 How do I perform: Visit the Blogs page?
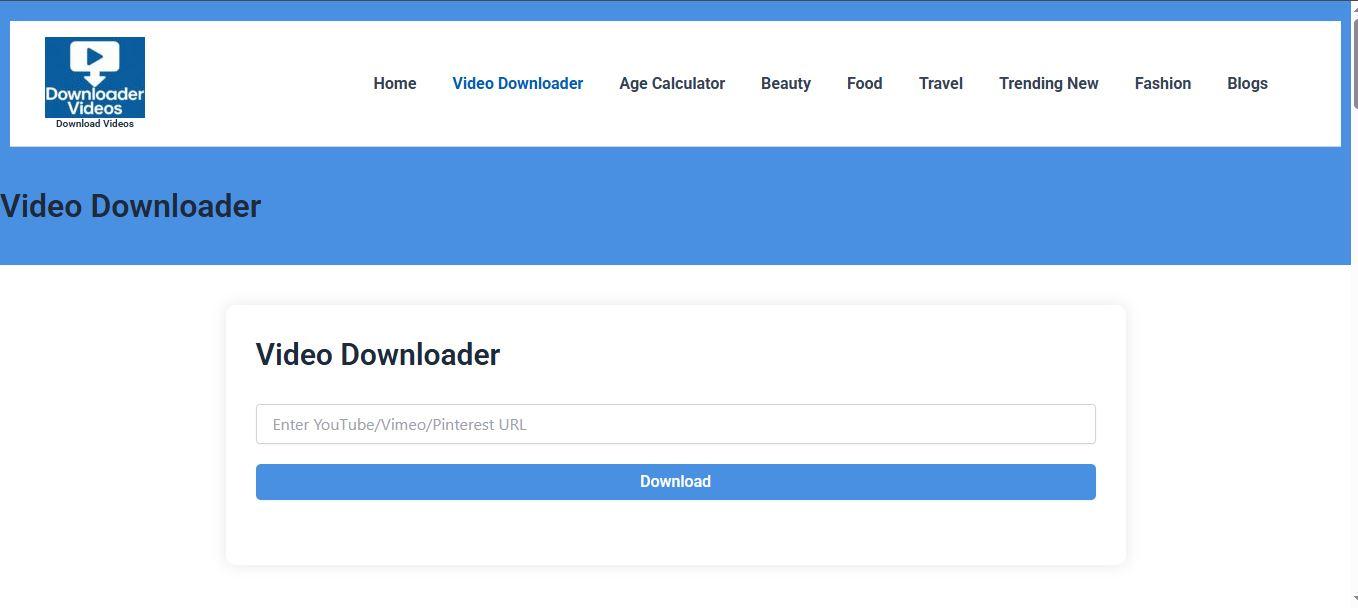coord(1247,83)
